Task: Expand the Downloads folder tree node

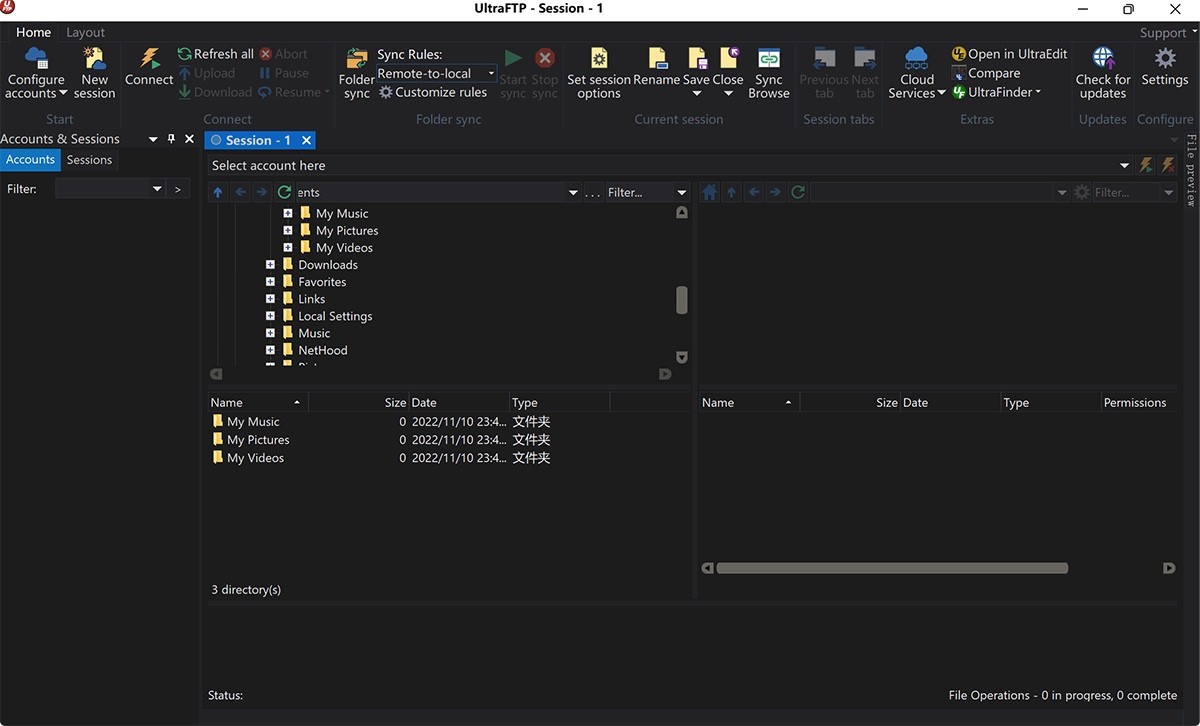Action: (270, 265)
